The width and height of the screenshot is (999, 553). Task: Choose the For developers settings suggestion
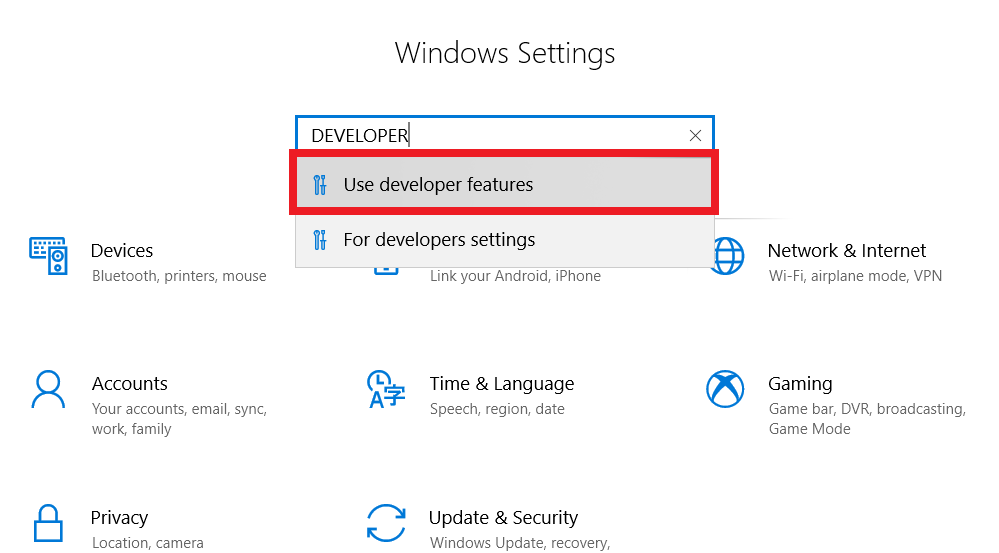[x=439, y=240]
